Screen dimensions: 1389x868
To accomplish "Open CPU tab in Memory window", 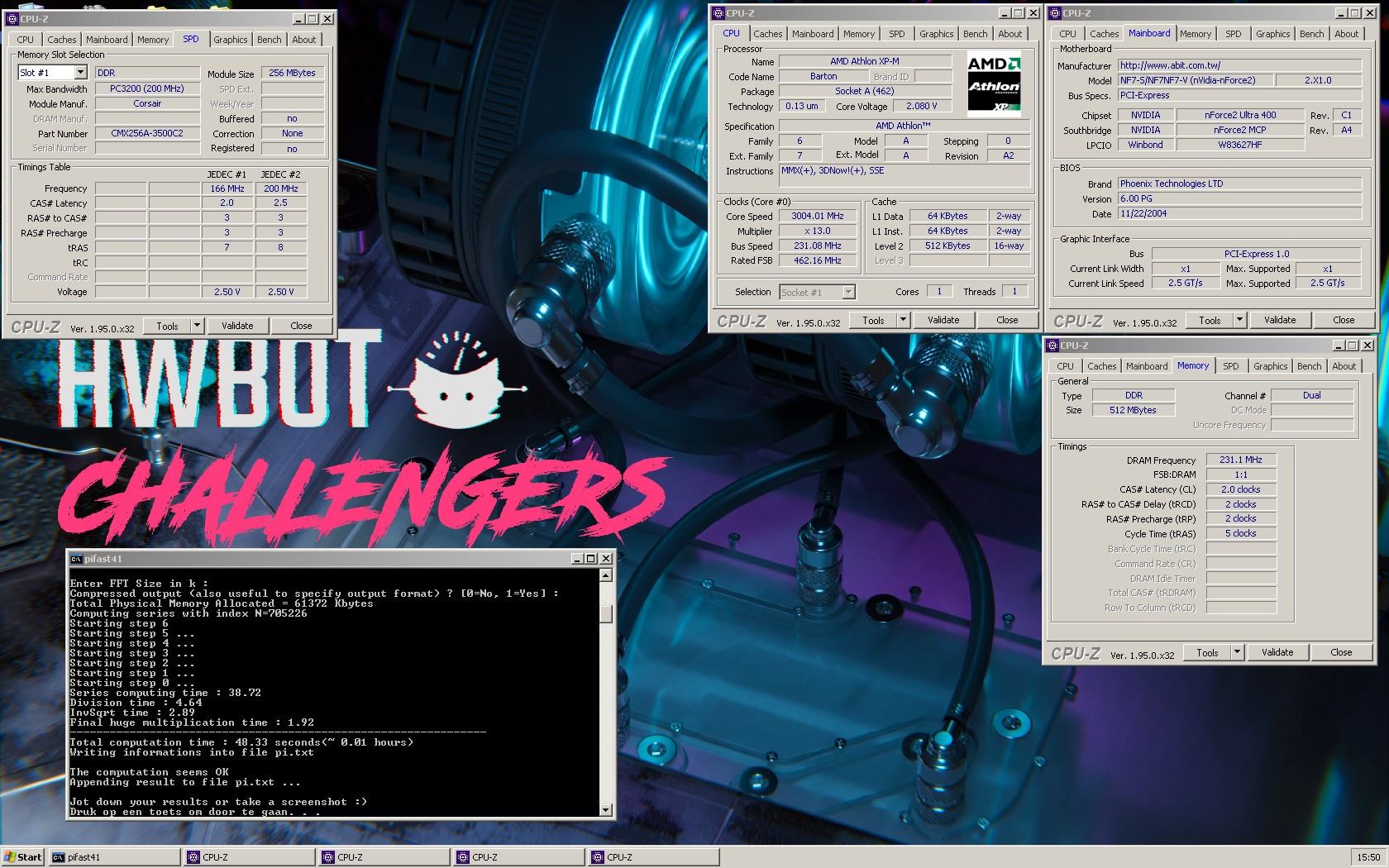I will (x=1065, y=366).
